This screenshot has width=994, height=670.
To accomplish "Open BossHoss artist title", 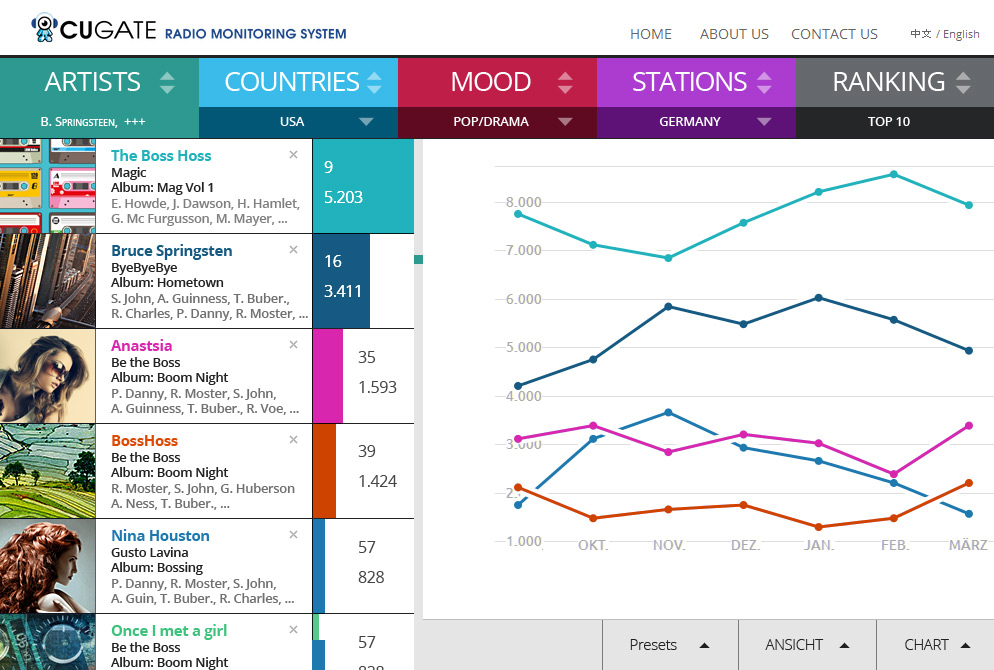I will pos(145,441).
